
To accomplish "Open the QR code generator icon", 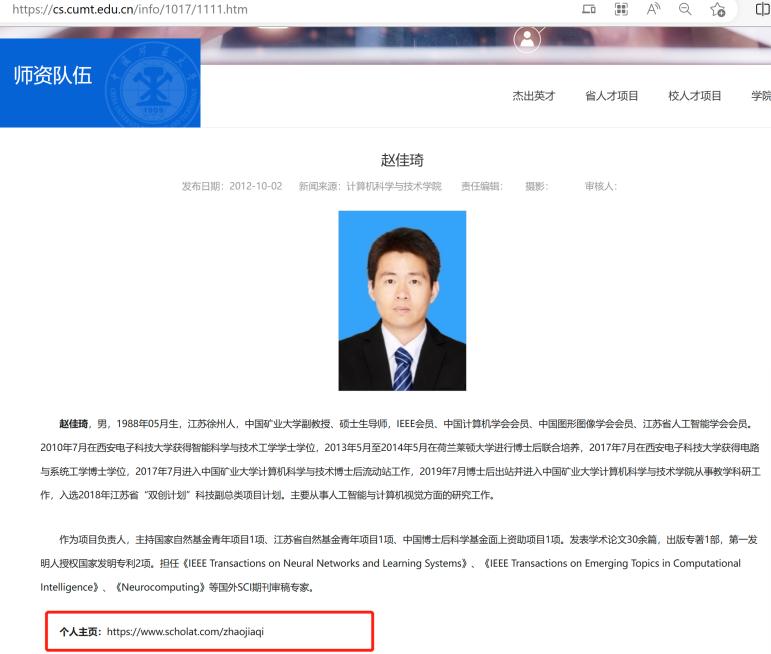I will (620, 10).
